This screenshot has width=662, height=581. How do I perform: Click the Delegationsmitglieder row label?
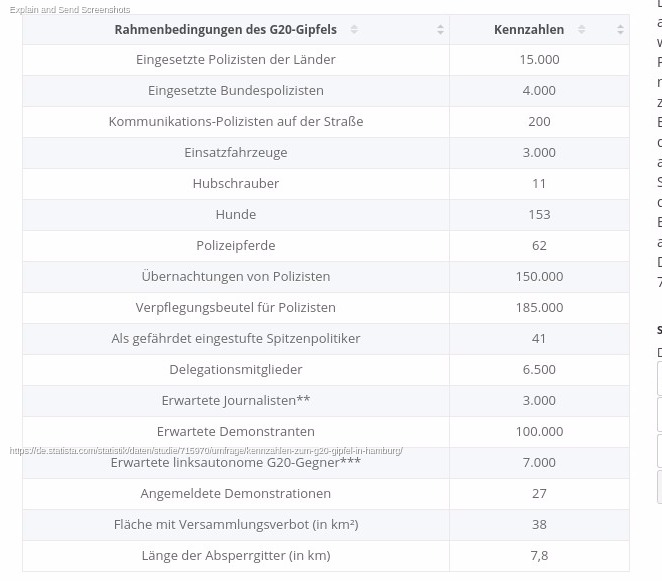[x=236, y=370]
